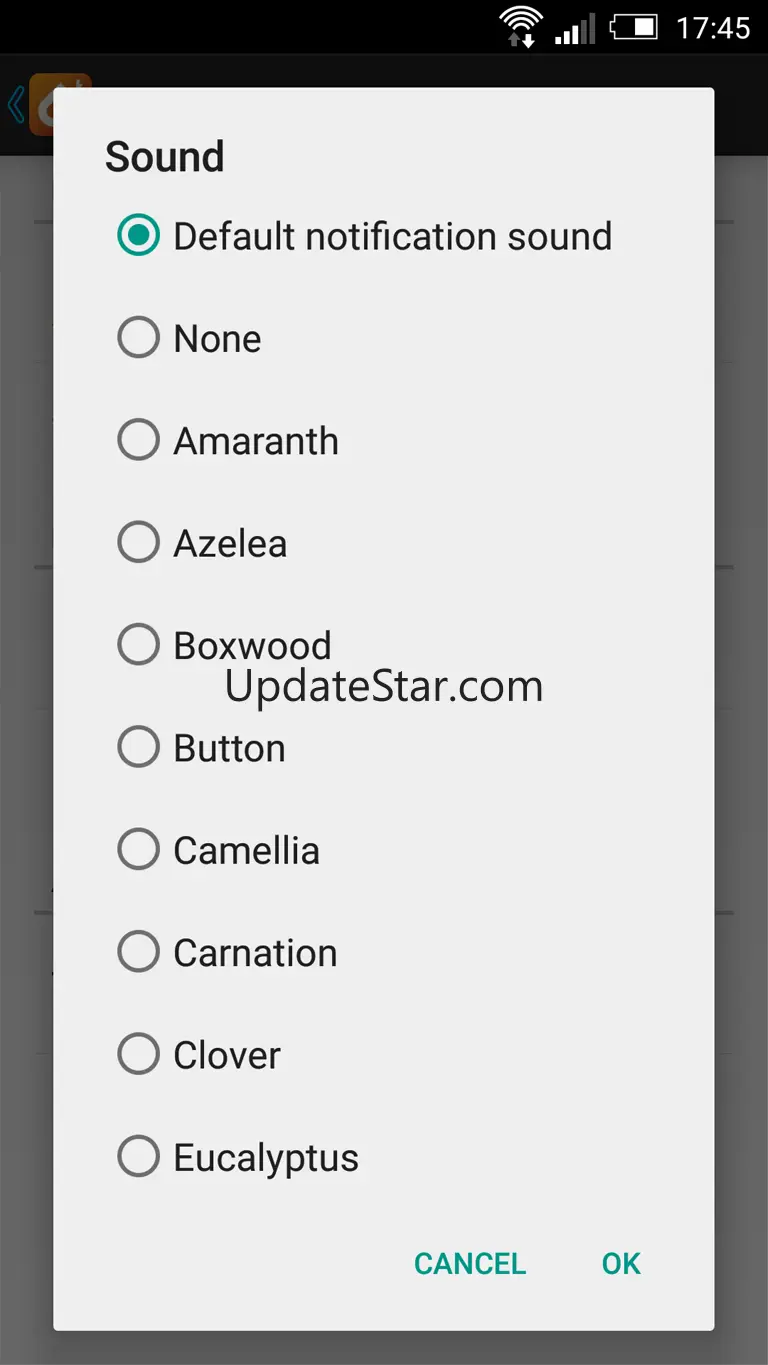The width and height of the screenshot is (768, 1365).
Task: Choose the None sound option
Action: (138, 338)
